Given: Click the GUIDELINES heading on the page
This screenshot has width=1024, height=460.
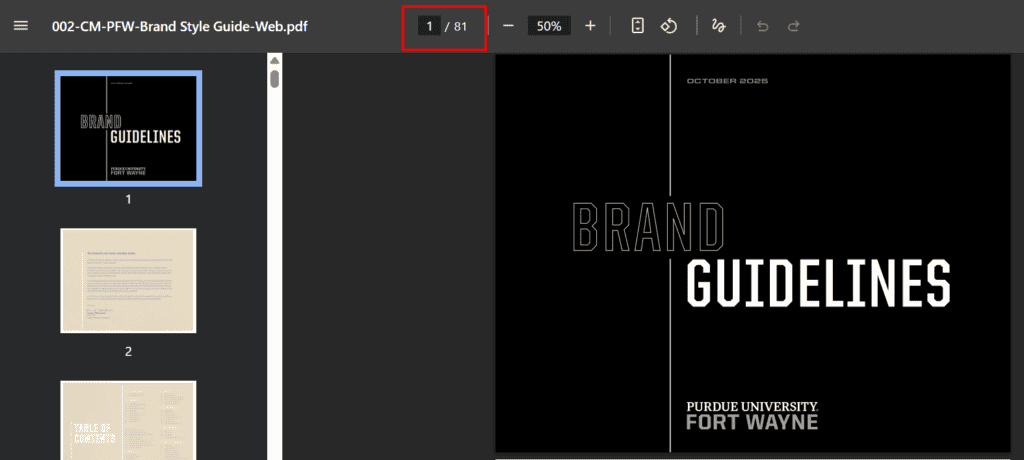Looking at the screenshot, I should point(818,284).
